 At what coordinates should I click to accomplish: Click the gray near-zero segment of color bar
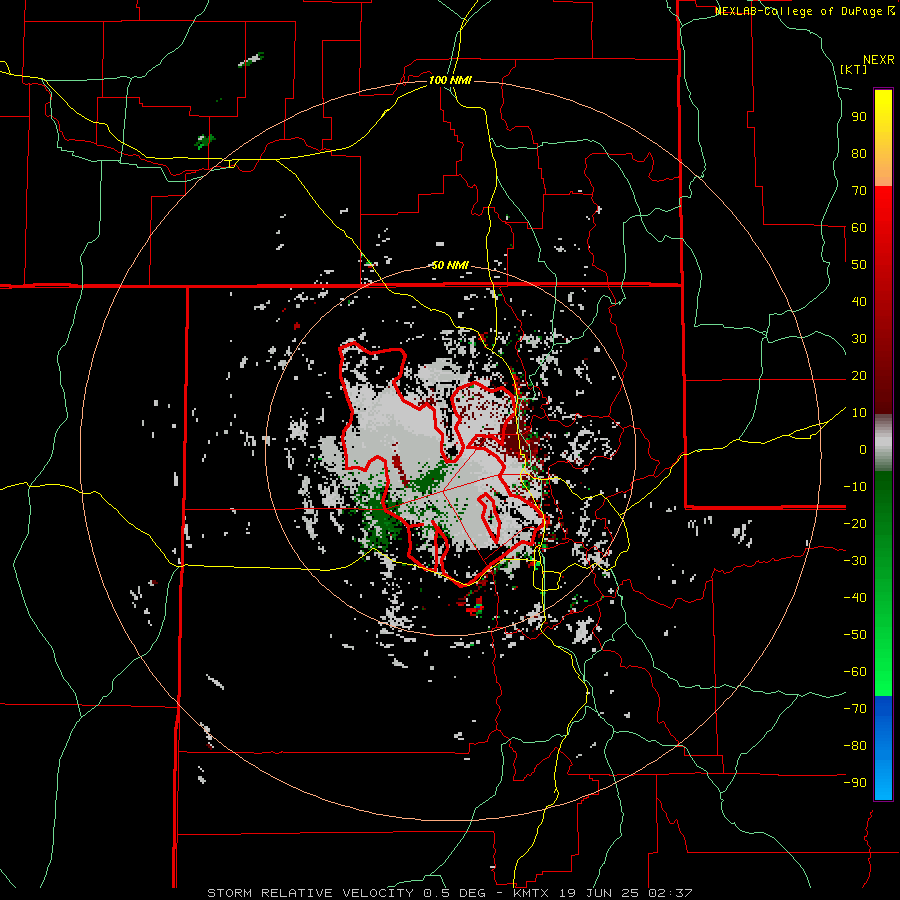pos(883,443)
